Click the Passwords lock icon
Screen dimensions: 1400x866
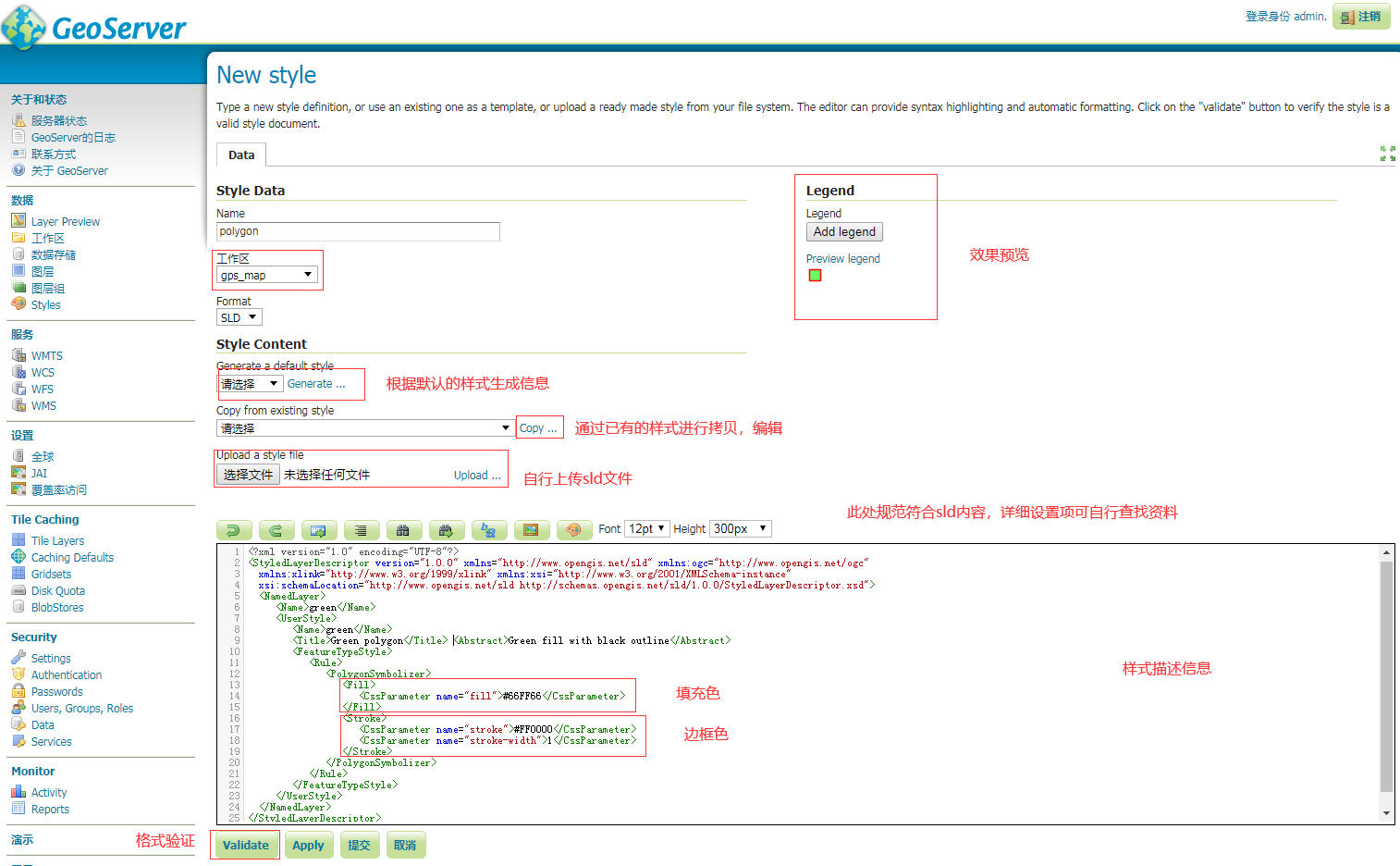pos(18,691)
